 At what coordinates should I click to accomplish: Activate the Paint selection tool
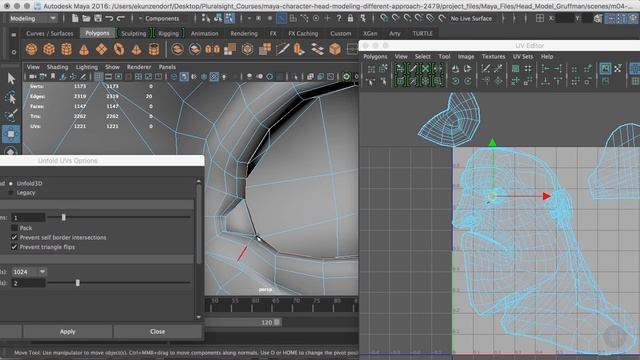[11, 116]
